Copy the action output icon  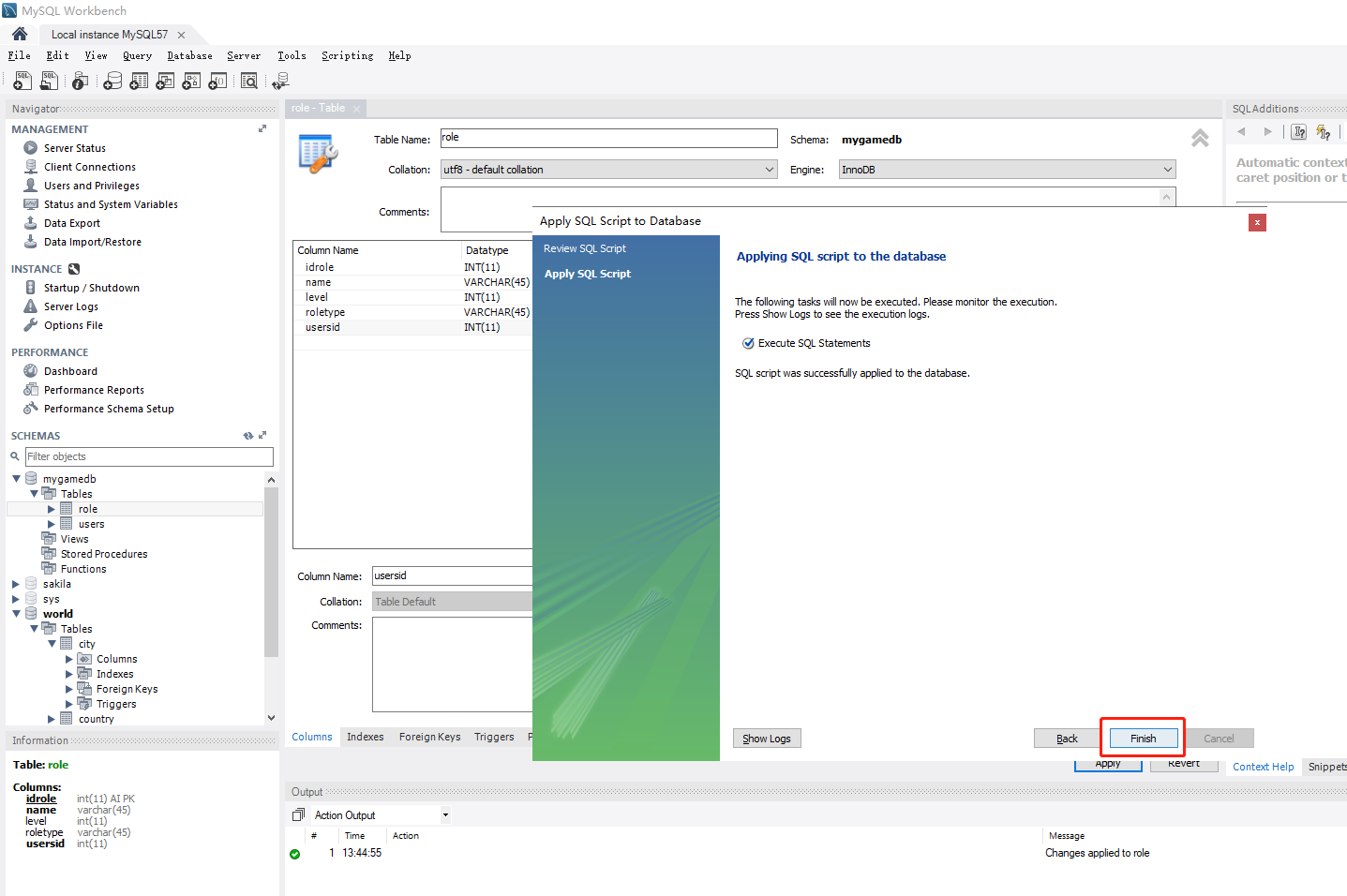298,814
